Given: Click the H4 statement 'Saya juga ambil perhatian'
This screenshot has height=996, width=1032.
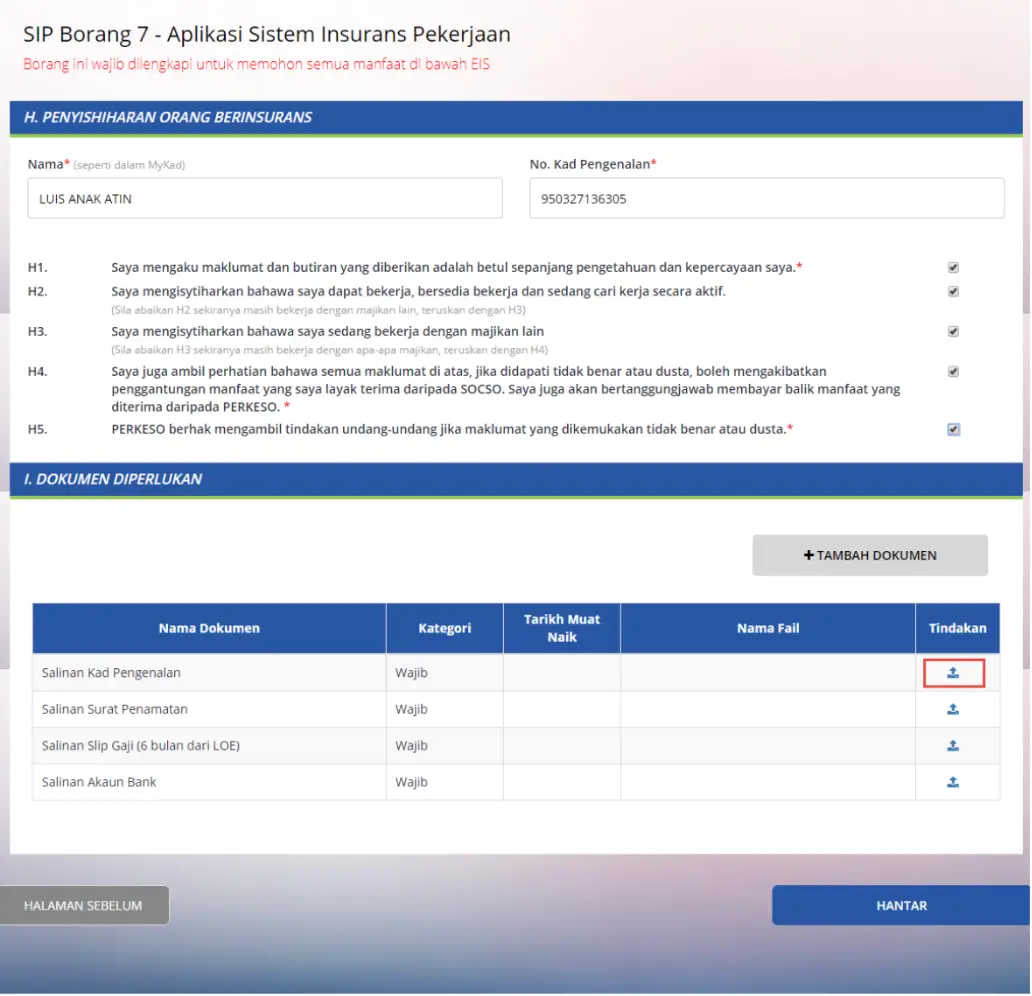Looking at the screenshot, I should tap(505, 388).
